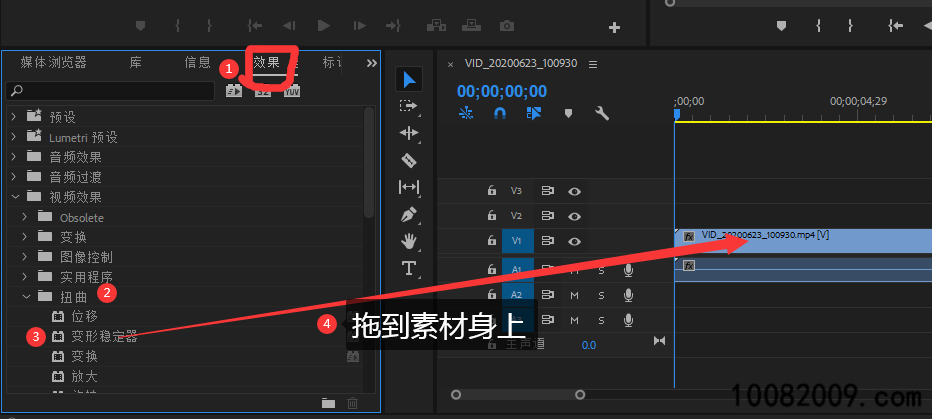This screenshot has height=419, width=932.
Task: Switch to the 信息 tab
Action: [x=198, y=62]
